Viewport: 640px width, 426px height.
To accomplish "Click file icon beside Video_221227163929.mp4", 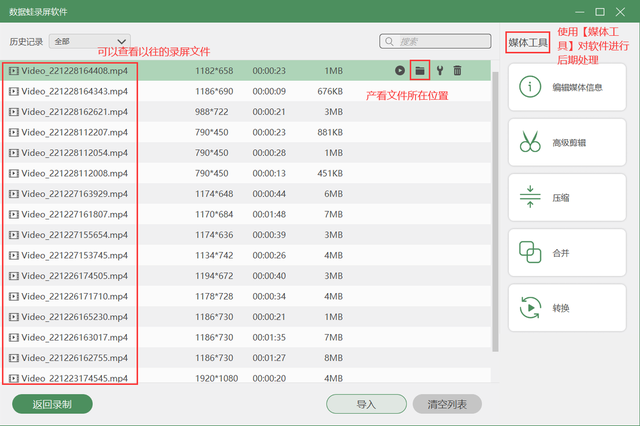I will pyautogui.click(x=14, y=194).
